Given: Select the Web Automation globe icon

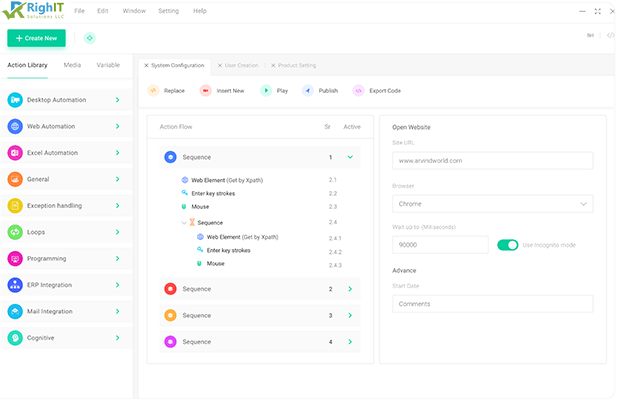Looking at the screenshot, I should 15,127.
